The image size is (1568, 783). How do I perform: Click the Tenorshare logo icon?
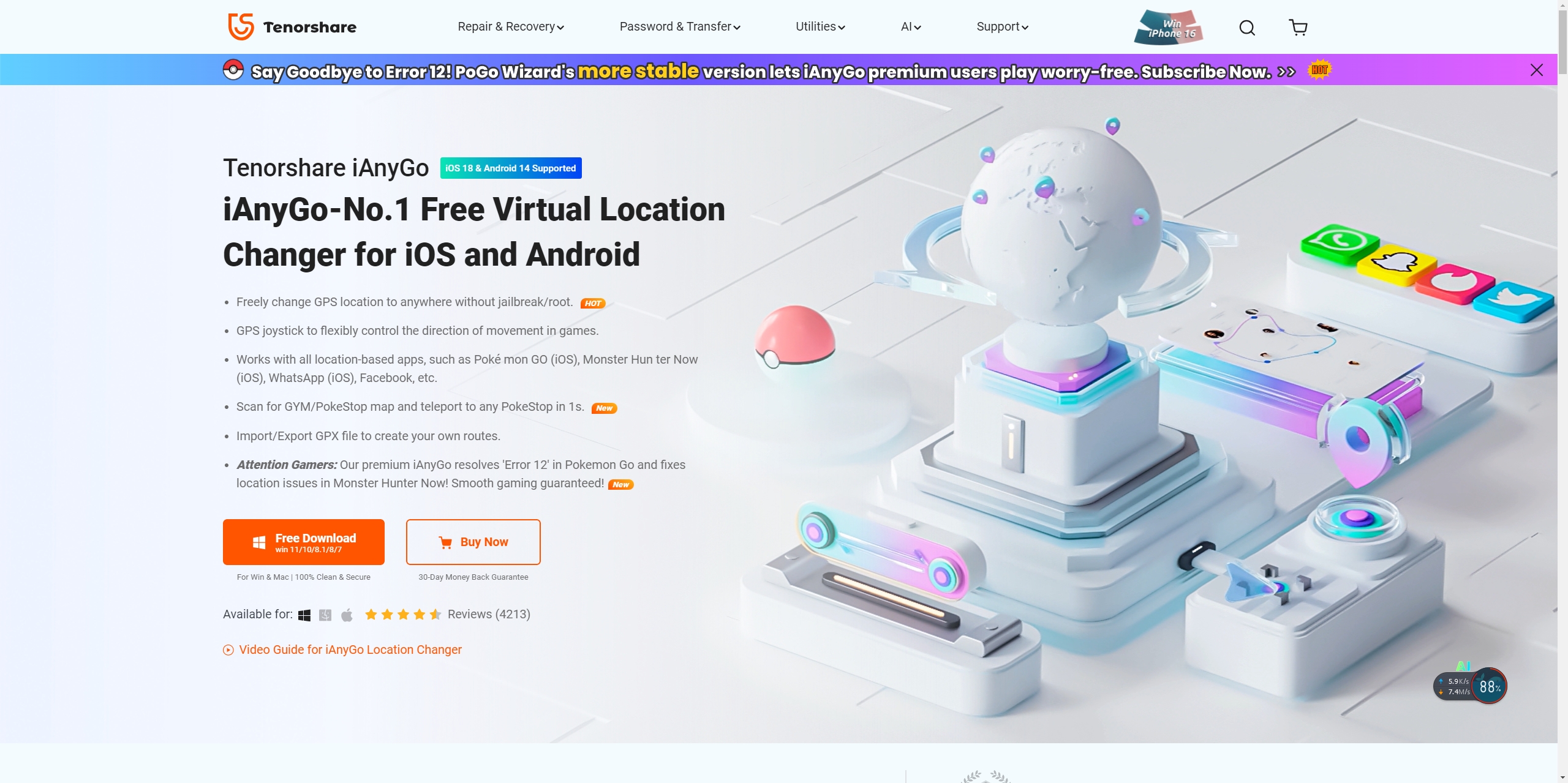[x=240, y=26]
